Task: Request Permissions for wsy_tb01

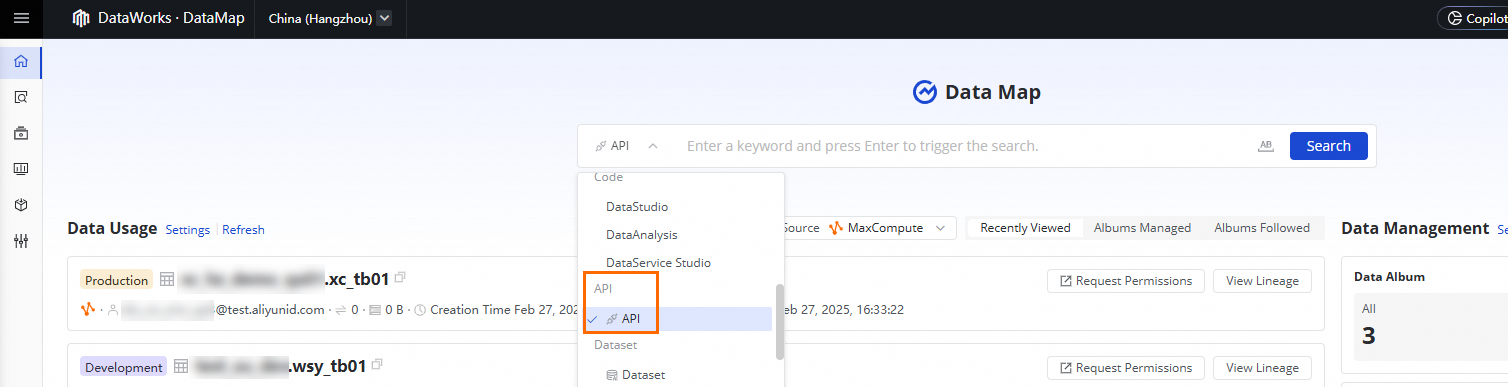Action: click(x=1125, y=367)
